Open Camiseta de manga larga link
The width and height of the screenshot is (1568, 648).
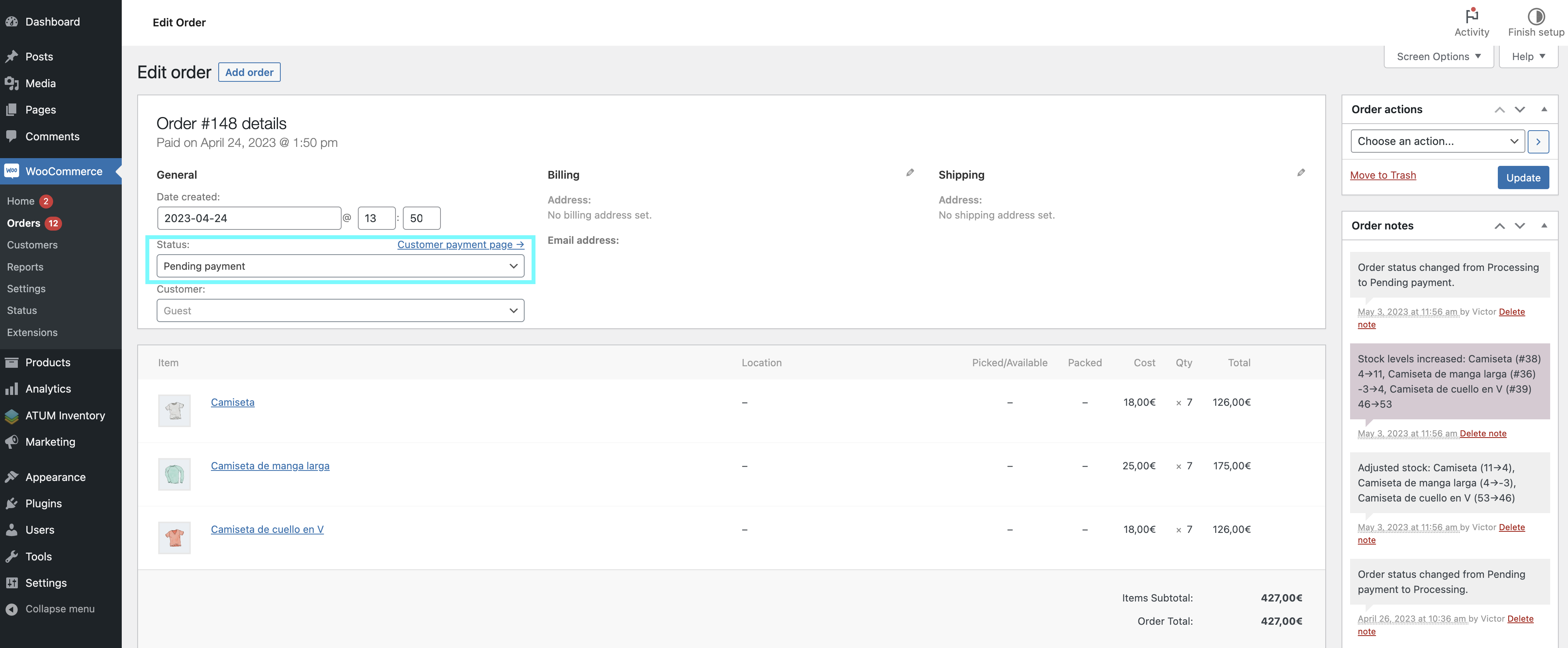pos(270,466)
